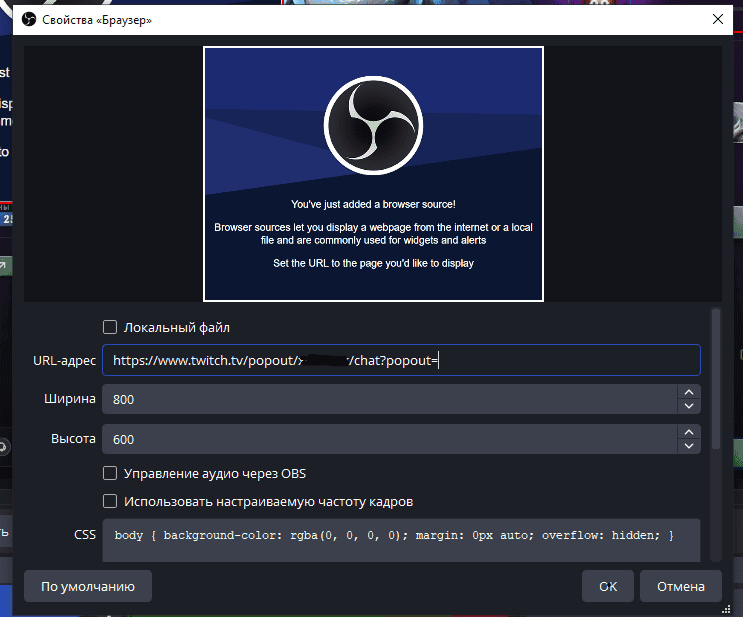The width and height of the screenshot is (743, 617).
Task: Click inside the CSS code text box
Action: coord(400,538)
